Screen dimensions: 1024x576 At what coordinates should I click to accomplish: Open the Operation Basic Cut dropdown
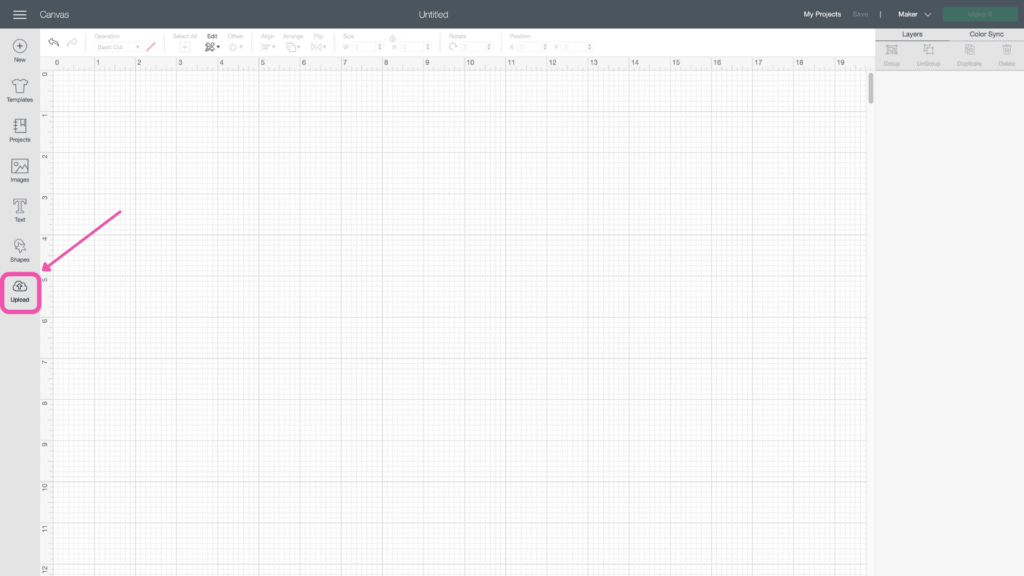[118, 47]
